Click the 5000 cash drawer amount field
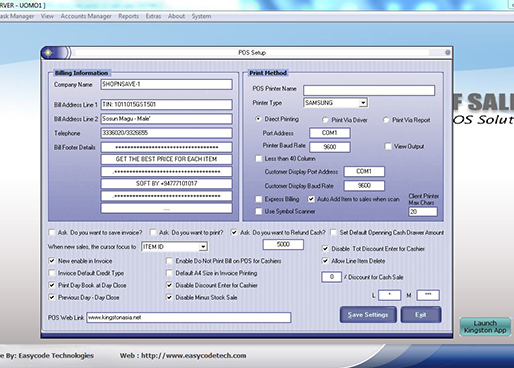Screen dimensions: 514x368 pos(283,244)
